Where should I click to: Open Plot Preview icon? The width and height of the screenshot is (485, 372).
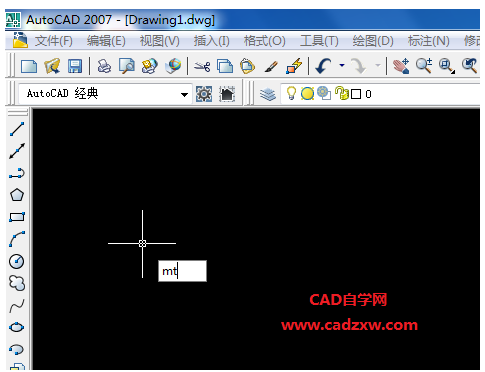[127, 66]
